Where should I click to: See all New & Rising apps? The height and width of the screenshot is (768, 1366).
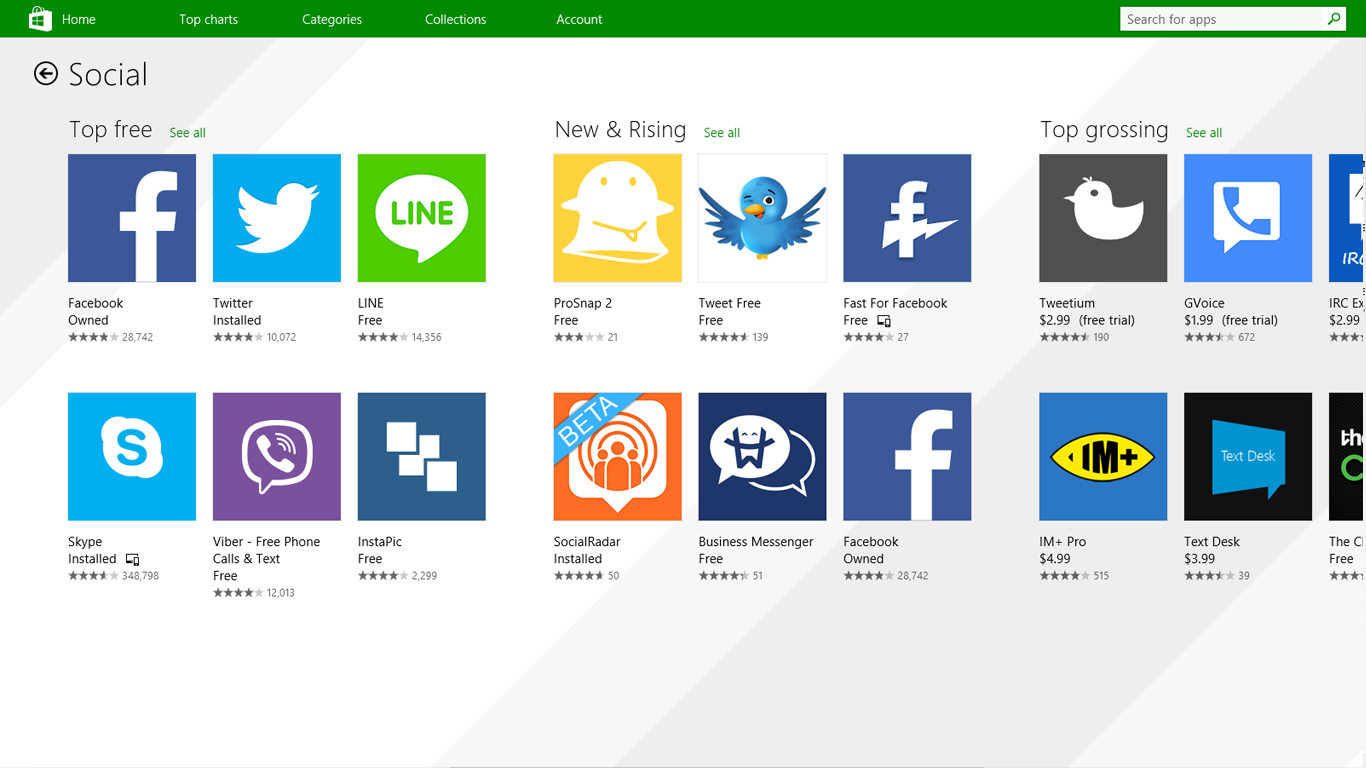[722, 133]
